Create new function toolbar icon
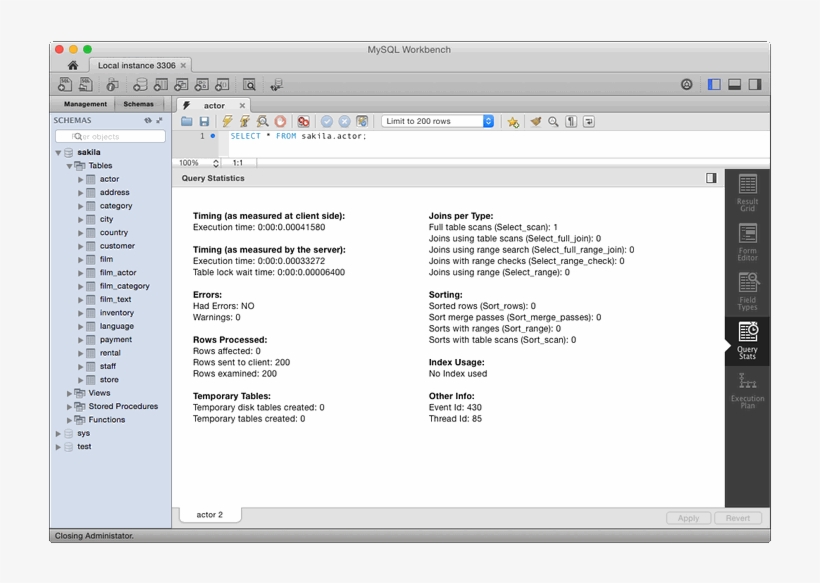Viewport: 820px width, 583px height. pos(222,84)
